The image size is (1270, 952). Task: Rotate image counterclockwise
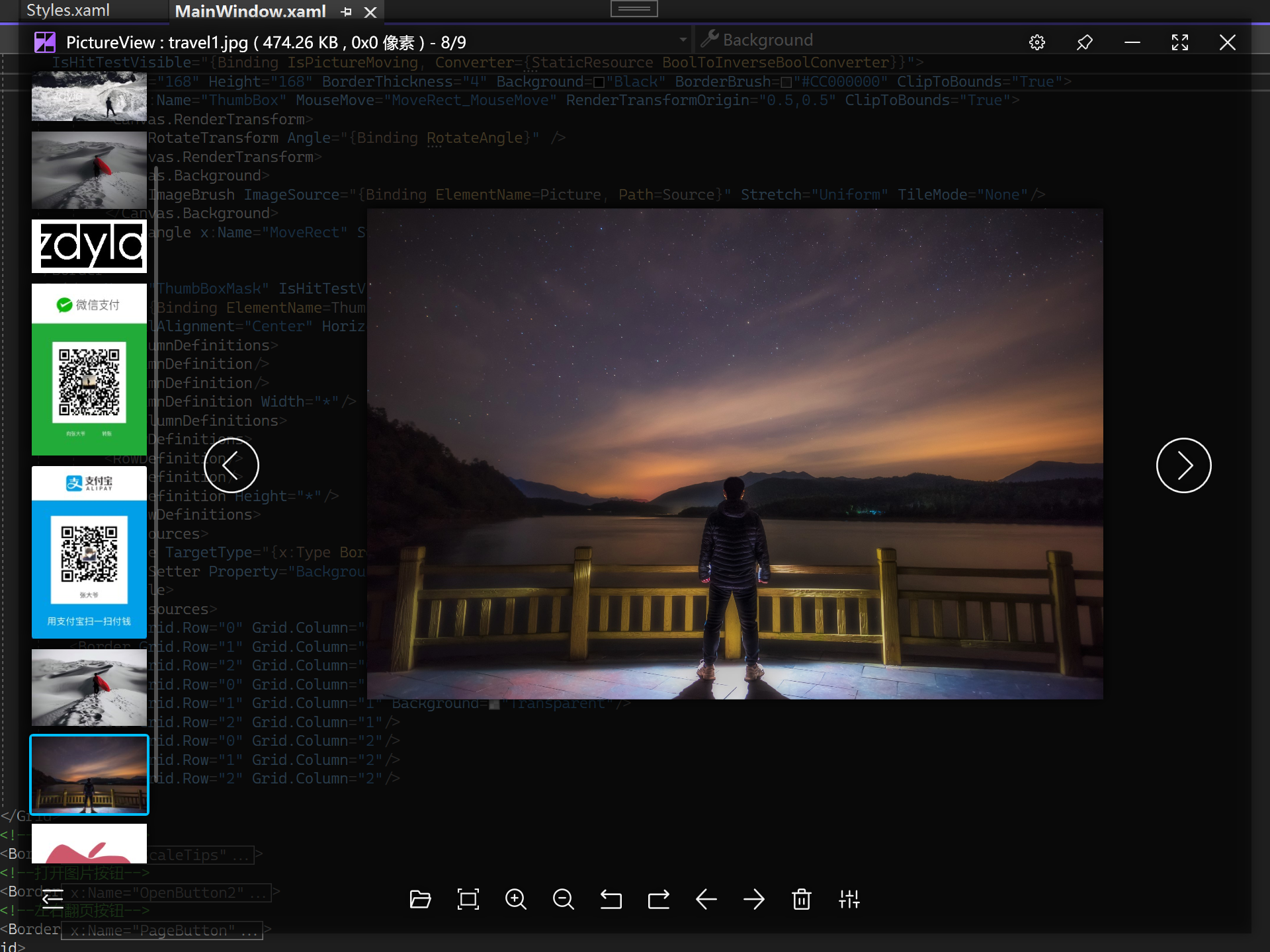click(x=611, y=899)
